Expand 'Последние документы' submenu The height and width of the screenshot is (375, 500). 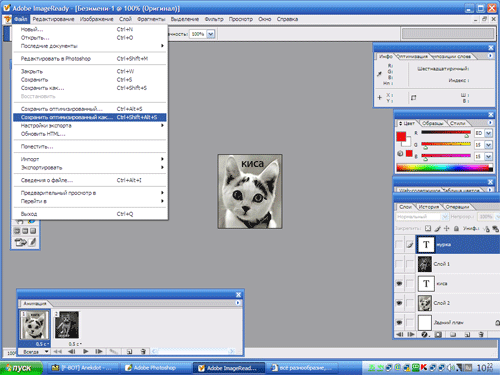(90, 46)
